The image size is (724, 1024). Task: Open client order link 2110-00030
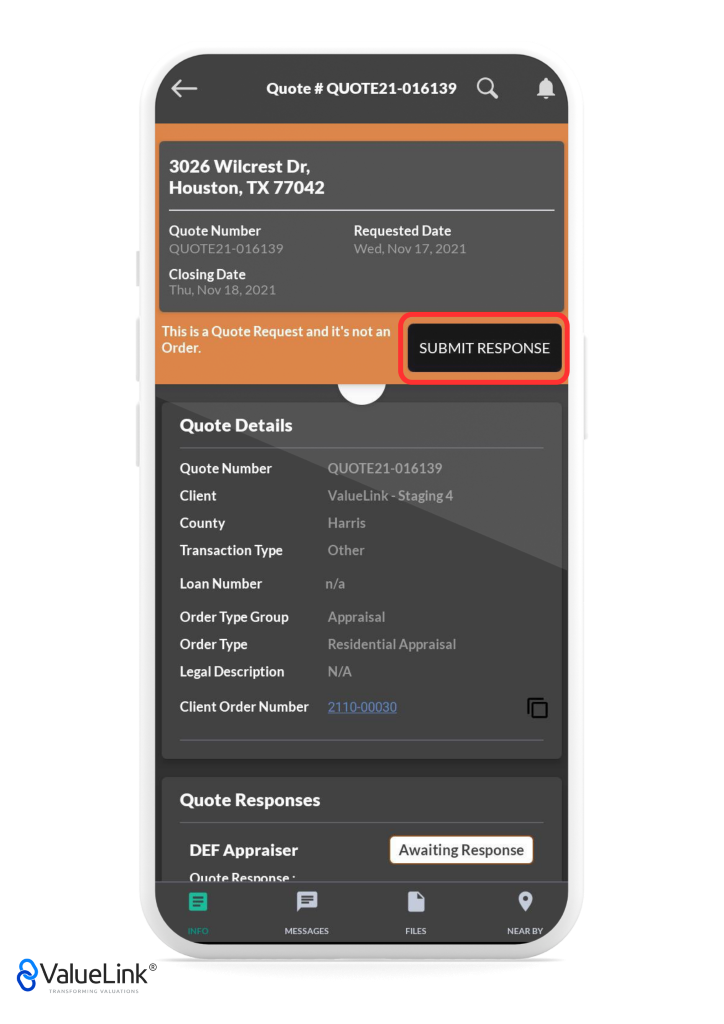(x=362, y=707)
